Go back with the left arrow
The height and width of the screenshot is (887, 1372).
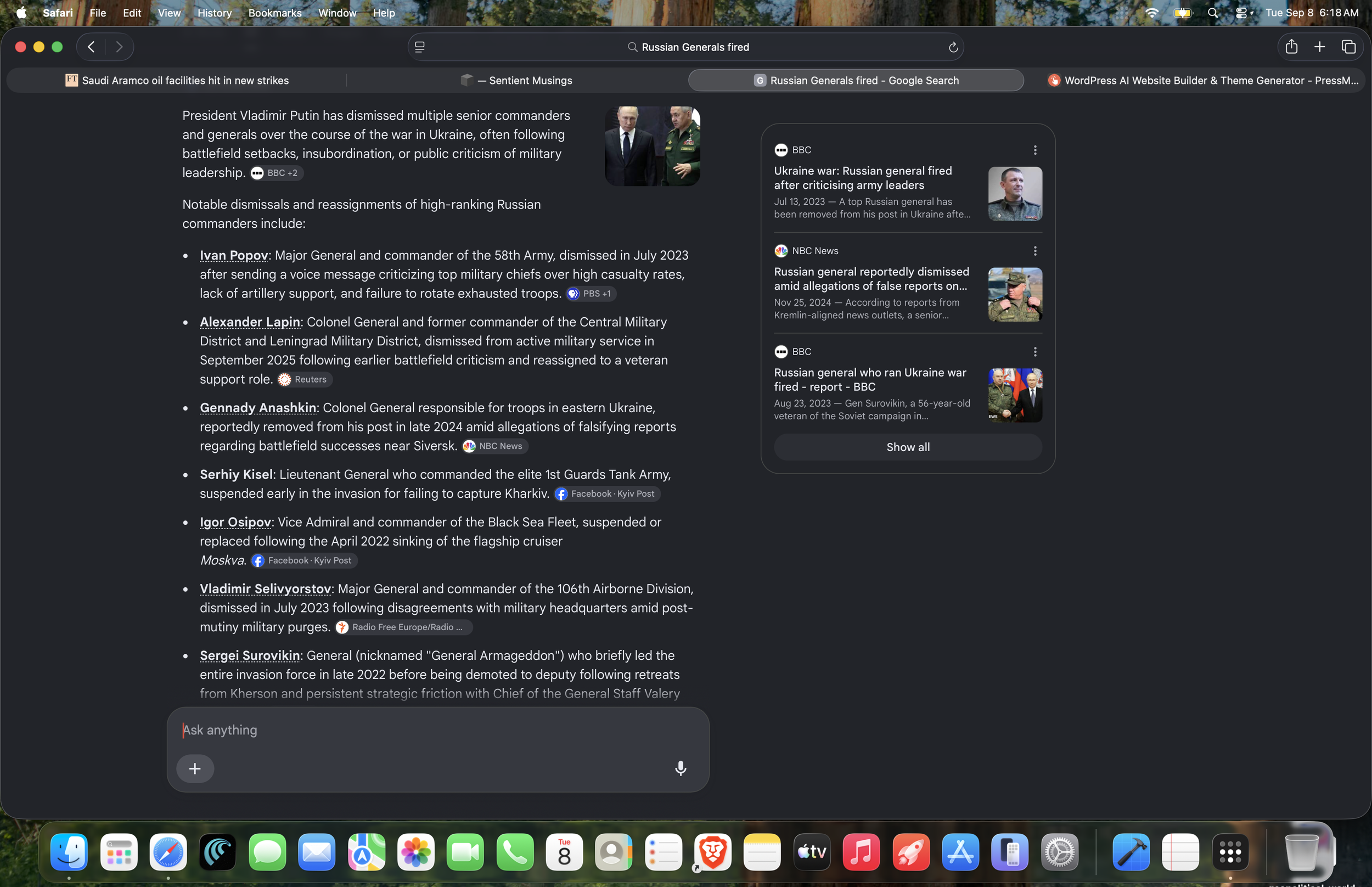click(91, 47)
